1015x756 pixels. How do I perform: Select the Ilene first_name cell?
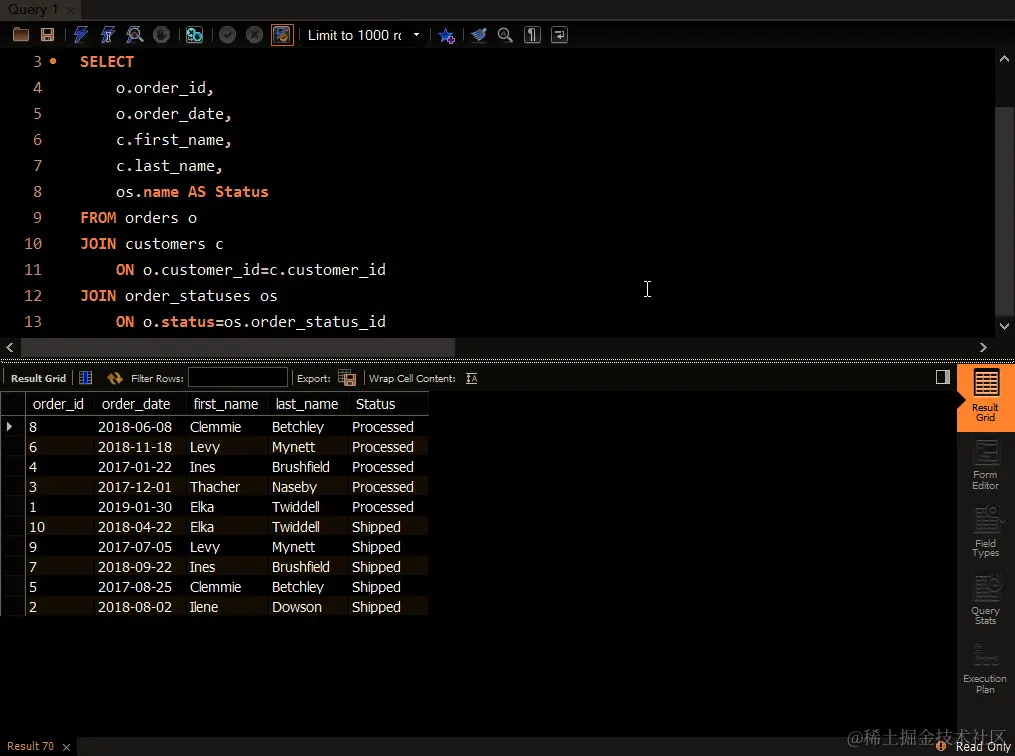[x=204, y=607]
